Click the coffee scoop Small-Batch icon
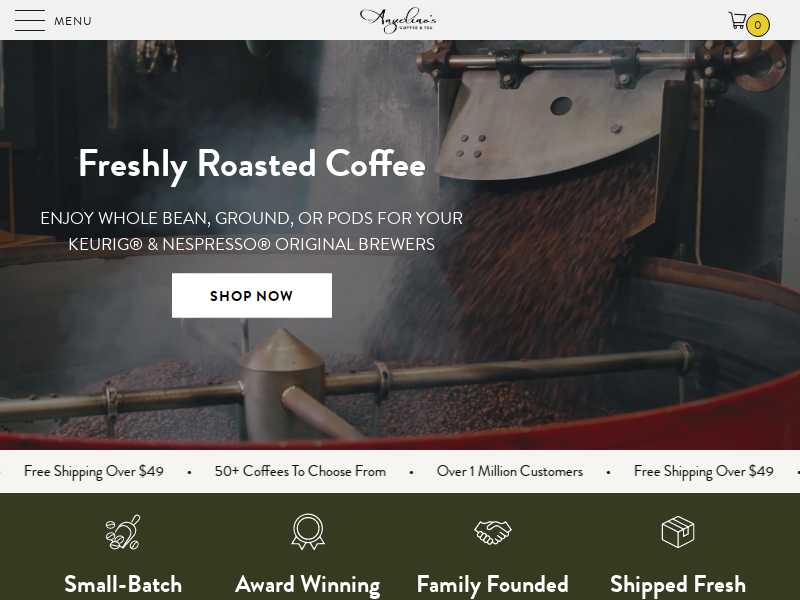This screenshot has height=600, width=800. coord(122,532)
